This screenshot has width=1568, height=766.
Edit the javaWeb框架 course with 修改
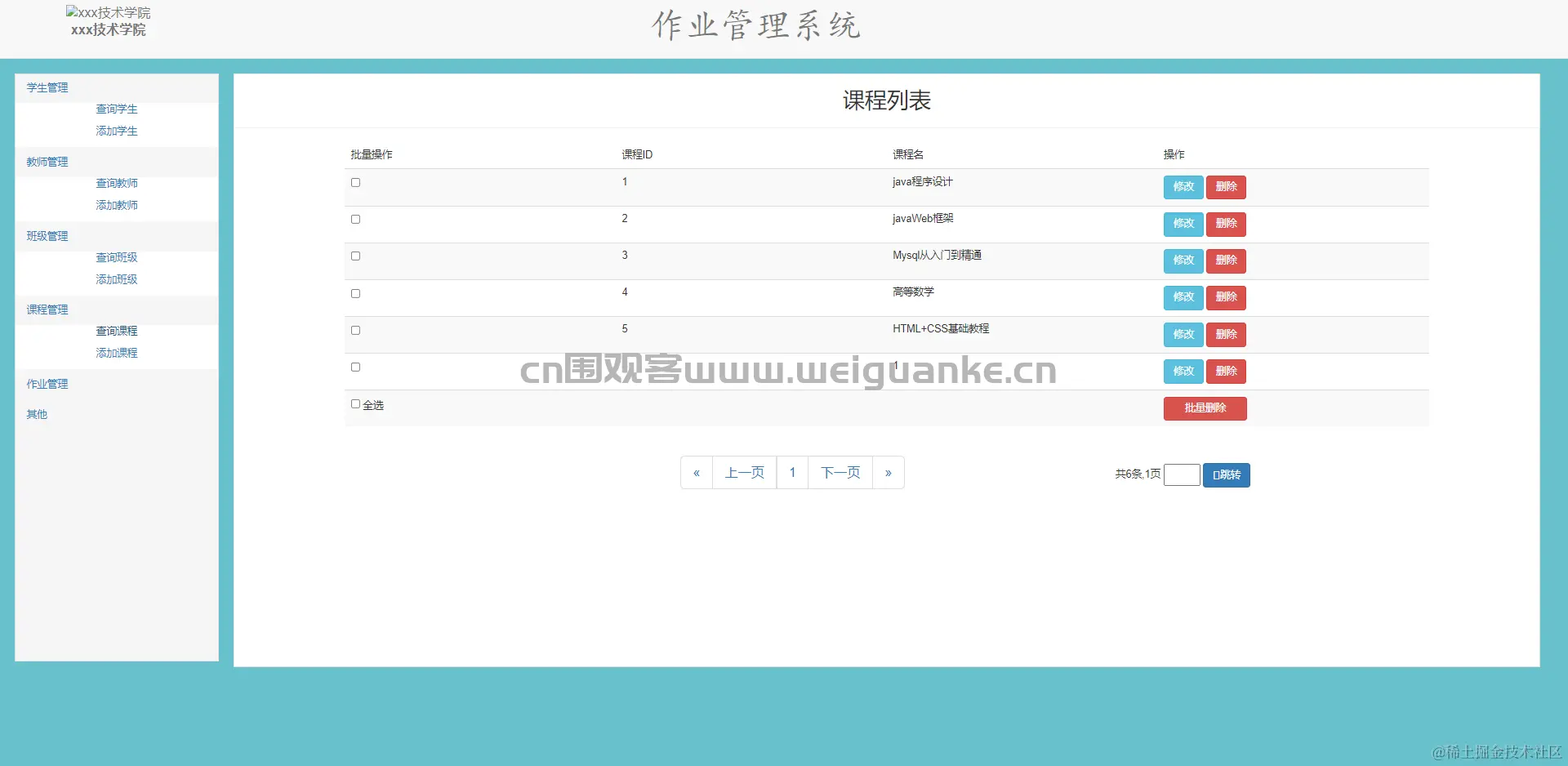pos(1183,224)
